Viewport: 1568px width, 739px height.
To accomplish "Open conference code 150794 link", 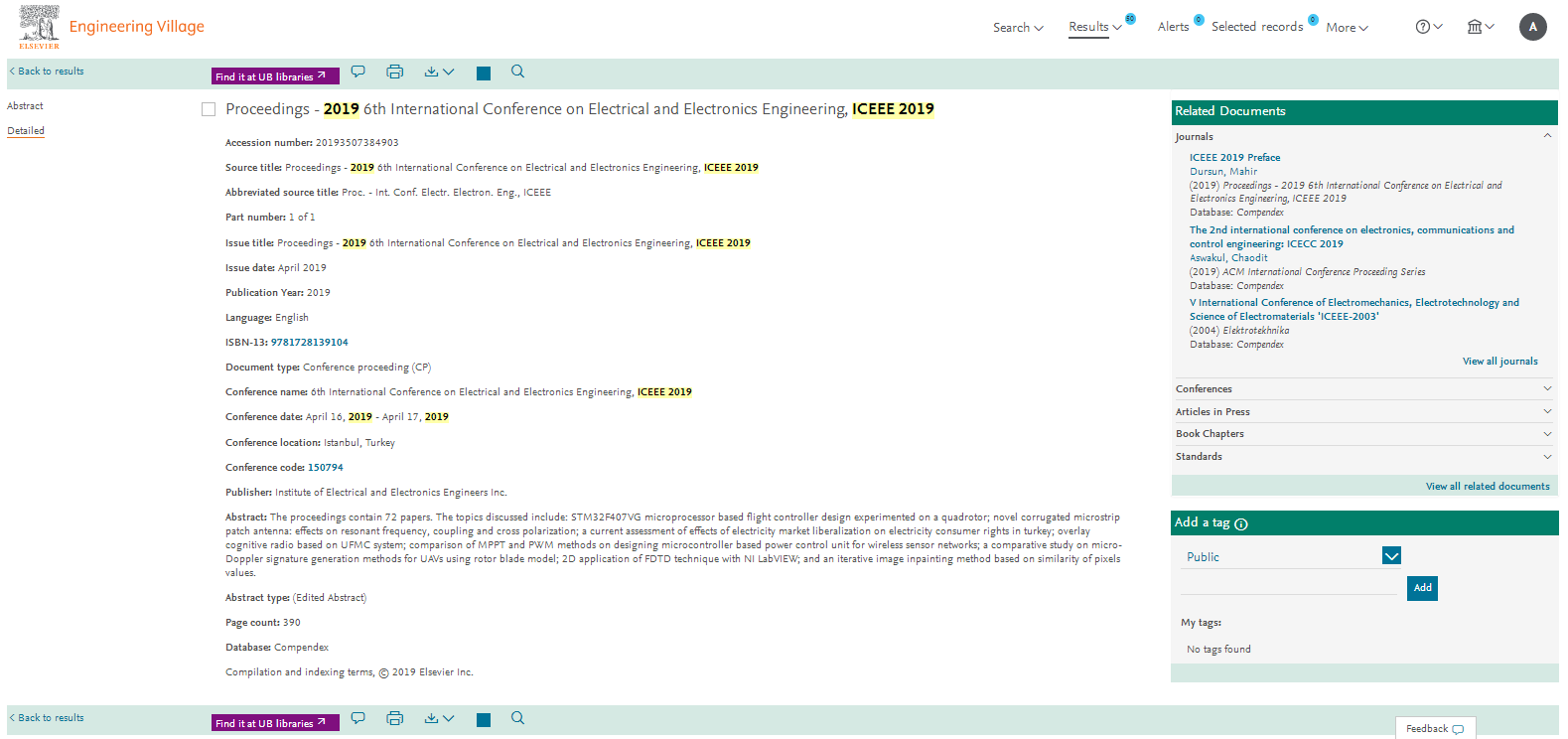I will coord(326,468).
